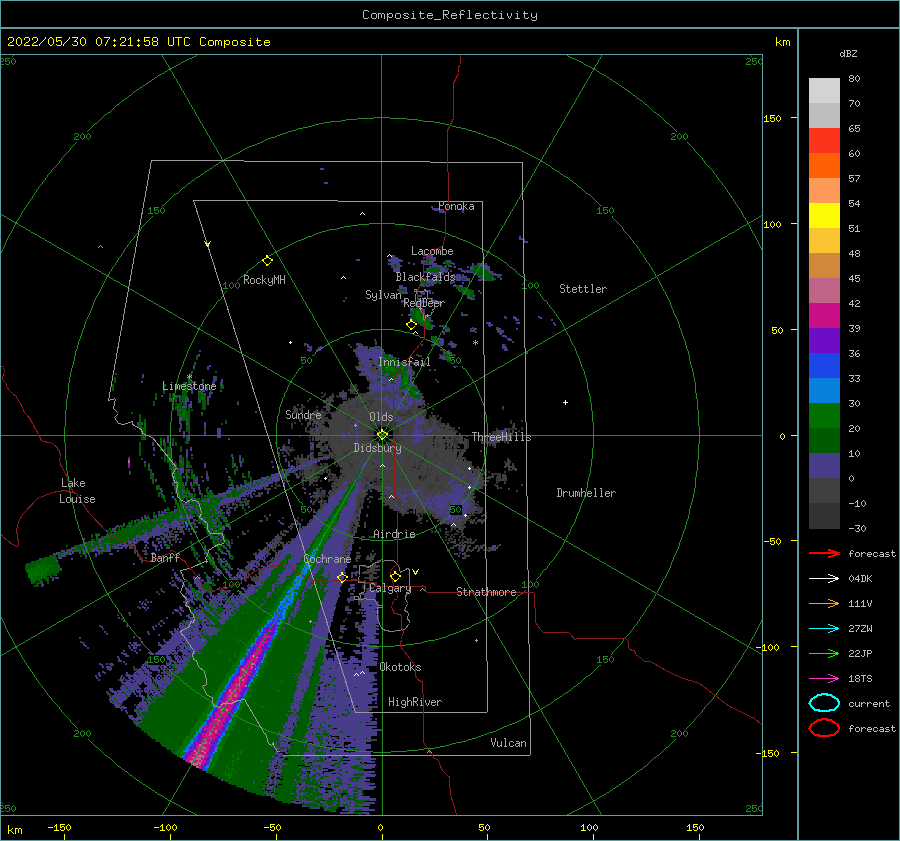Click the Airdrie label
Image resolution: width=900 pixels, height=841 pixels.
[394, 534]
